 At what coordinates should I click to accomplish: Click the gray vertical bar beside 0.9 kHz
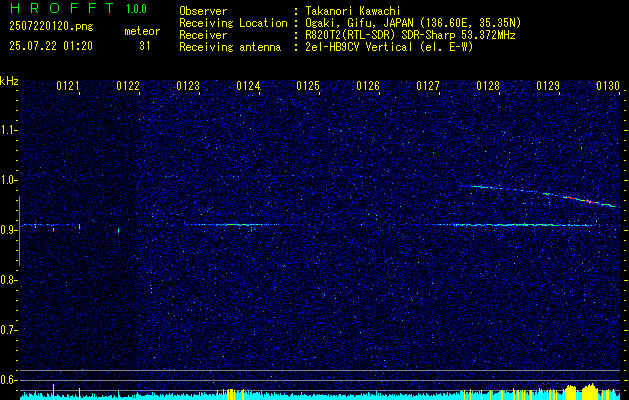coord(19,231)
